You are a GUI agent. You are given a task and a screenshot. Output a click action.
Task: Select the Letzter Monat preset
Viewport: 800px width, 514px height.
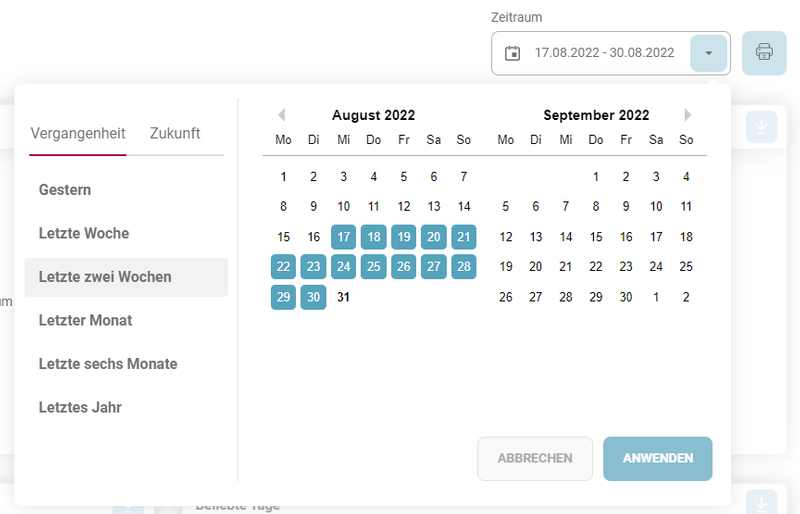point(85,320)
